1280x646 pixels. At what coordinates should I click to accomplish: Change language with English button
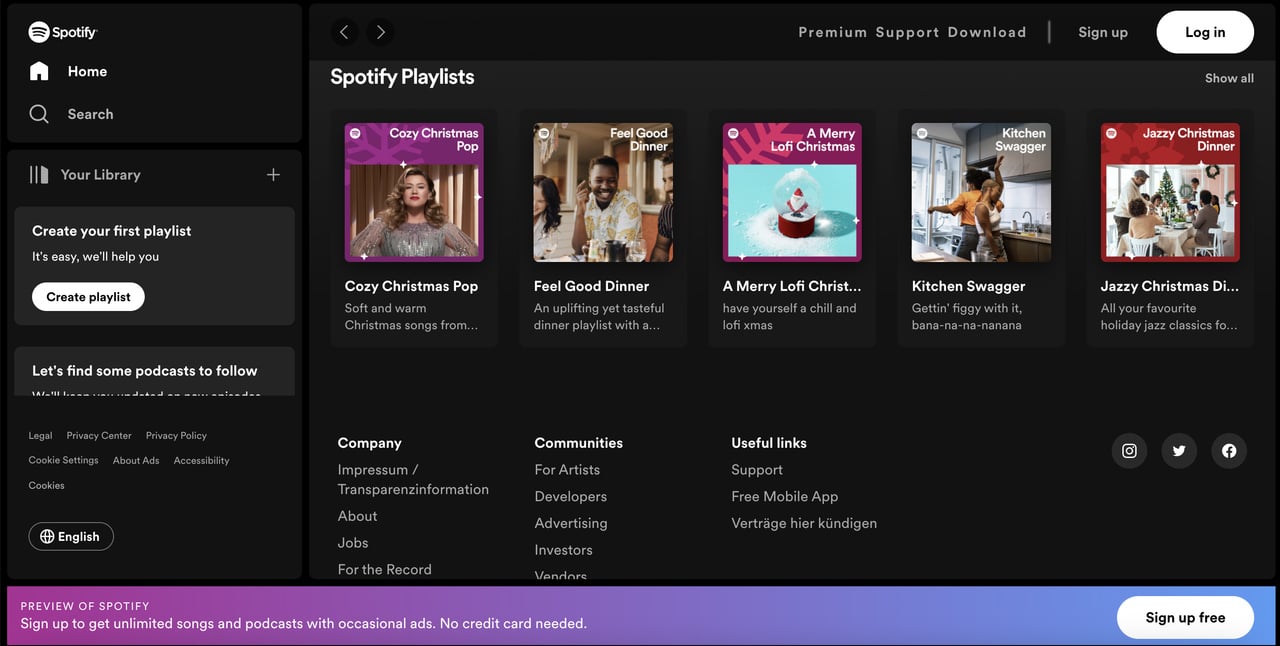(x=71, y=537)
